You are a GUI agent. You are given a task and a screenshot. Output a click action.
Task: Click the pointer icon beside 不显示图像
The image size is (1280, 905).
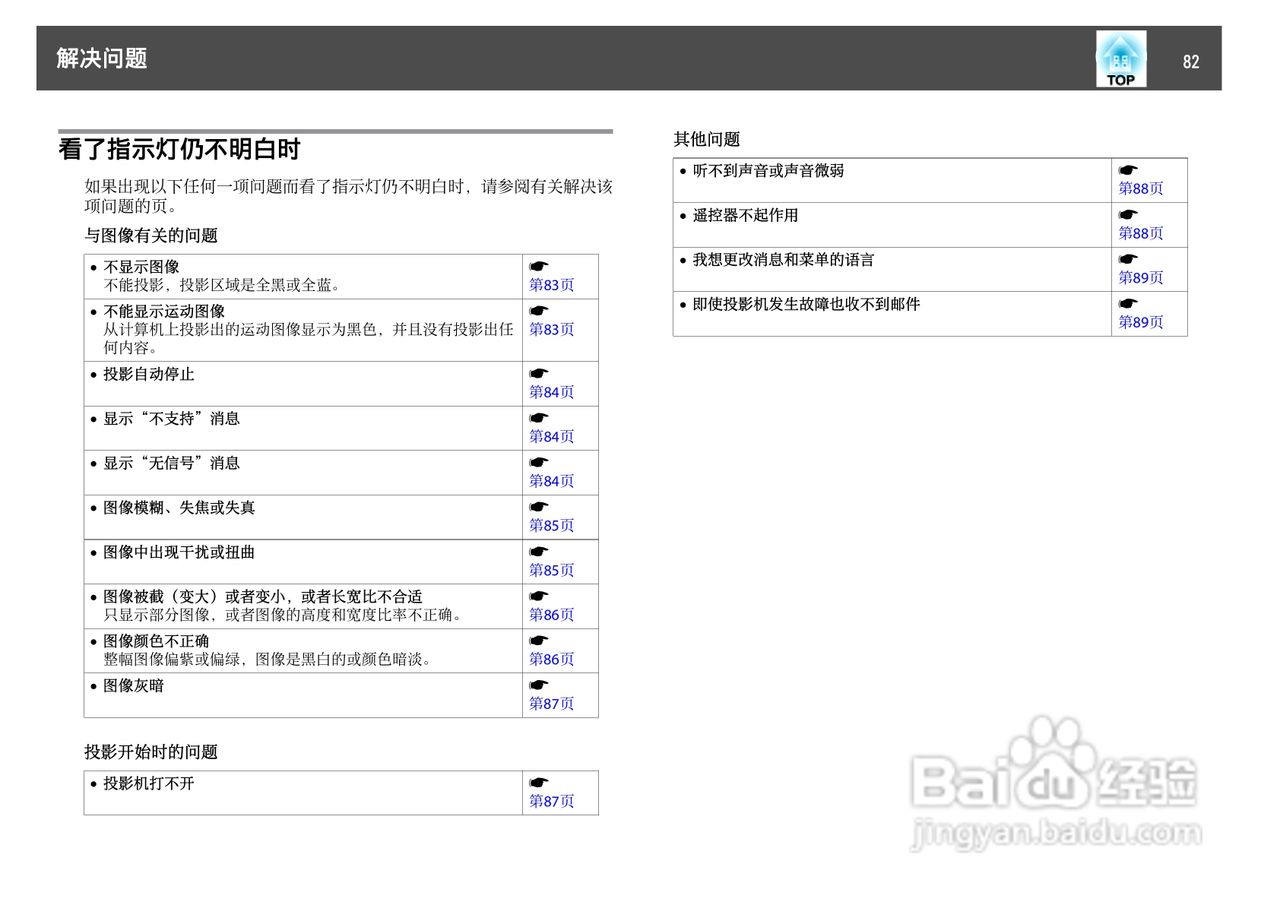[538, 265]
